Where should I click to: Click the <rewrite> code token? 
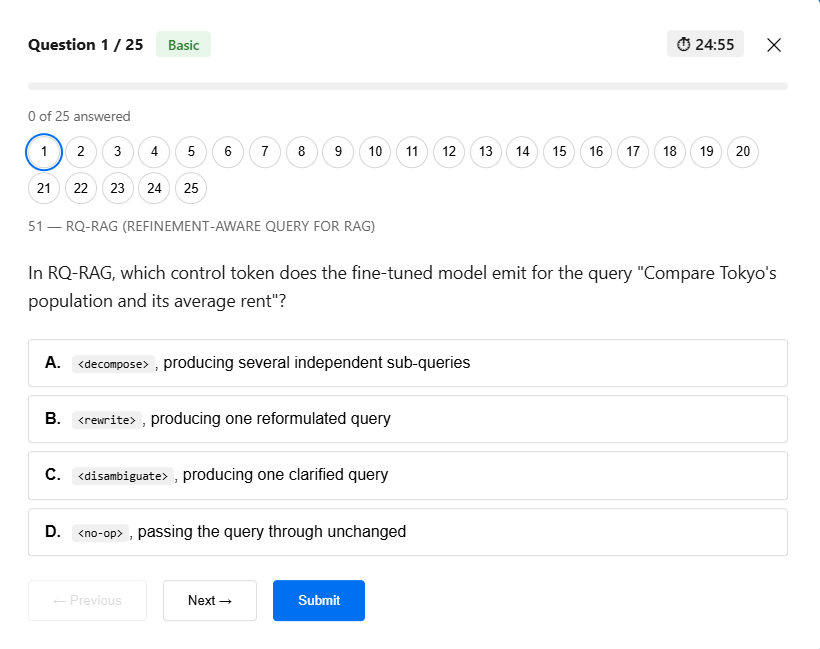pyautogui.click(x=107, y=420)
